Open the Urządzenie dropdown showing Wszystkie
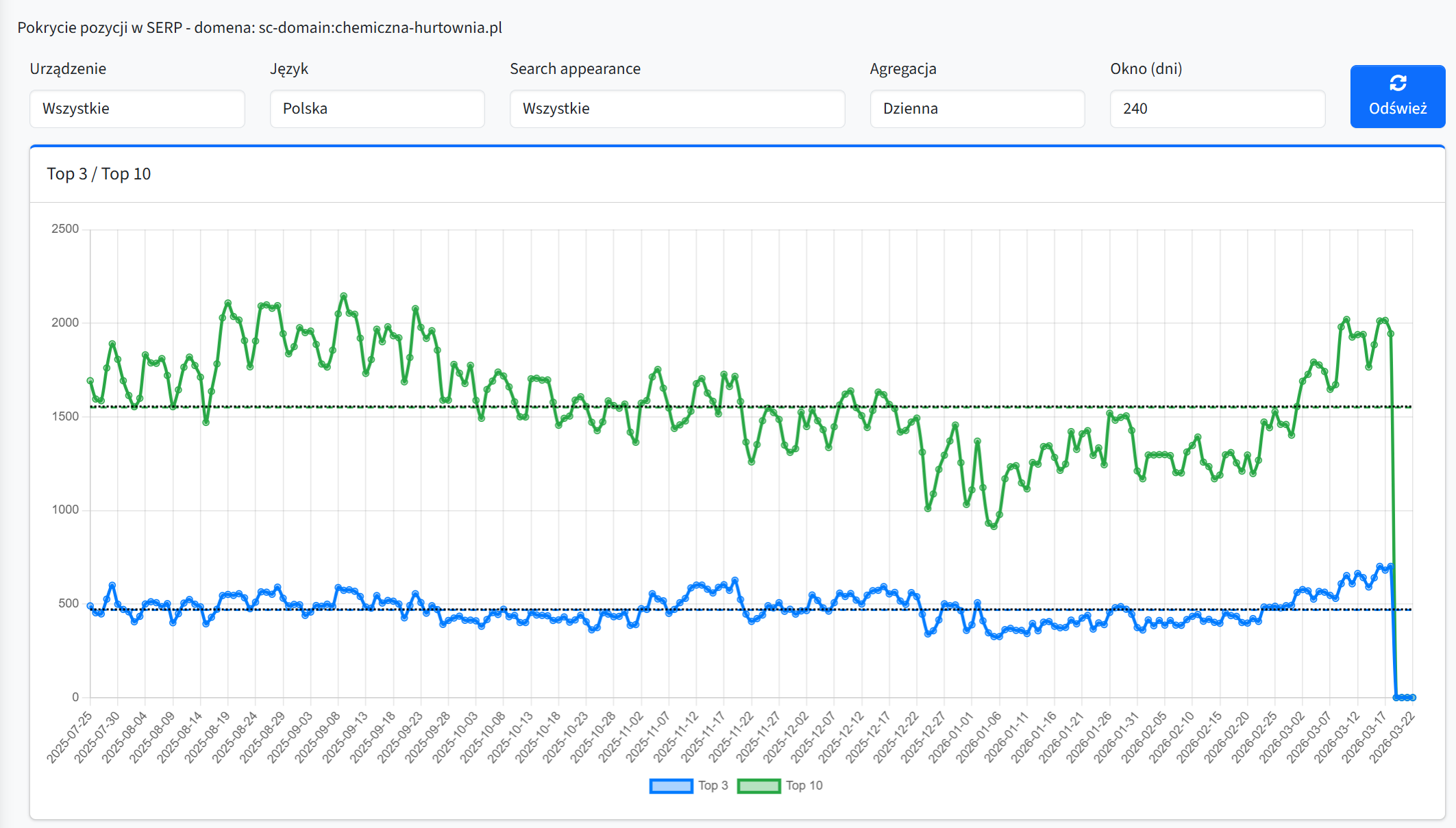 tap(137, 109)
